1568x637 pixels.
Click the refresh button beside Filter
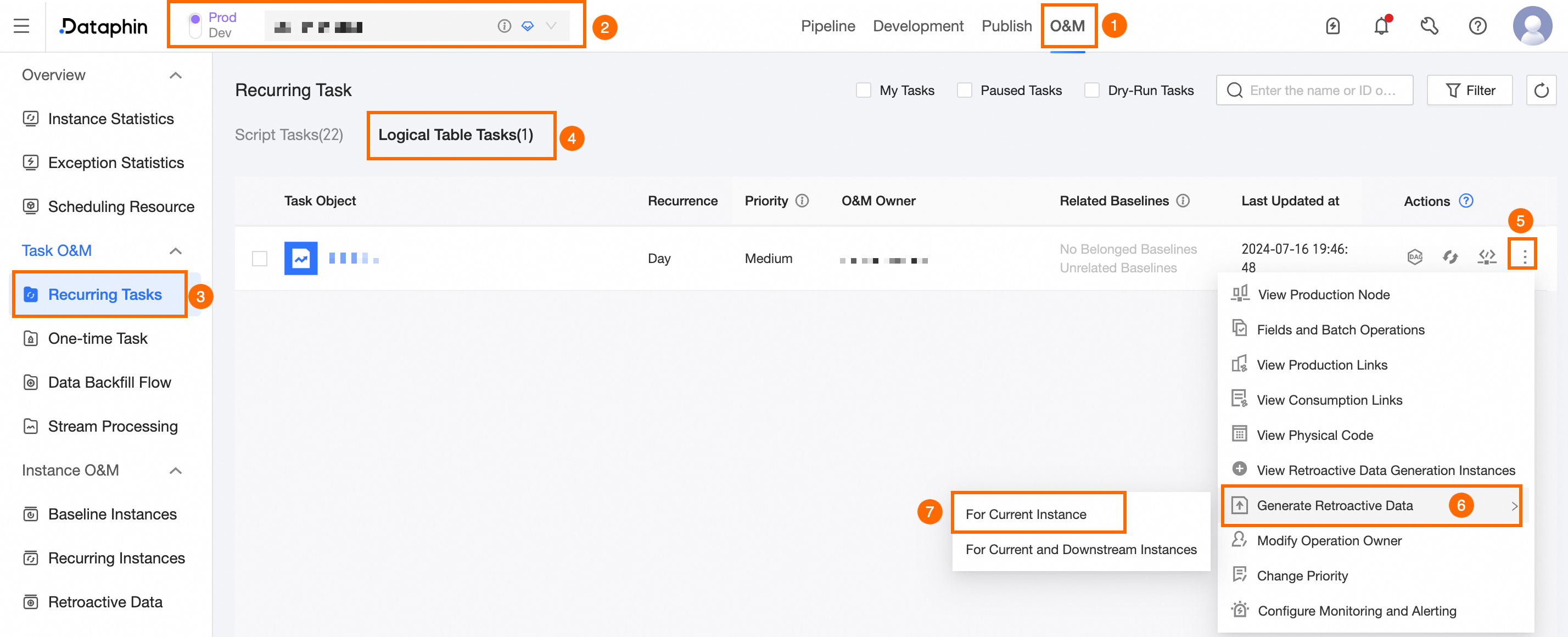pos(1541,91)
